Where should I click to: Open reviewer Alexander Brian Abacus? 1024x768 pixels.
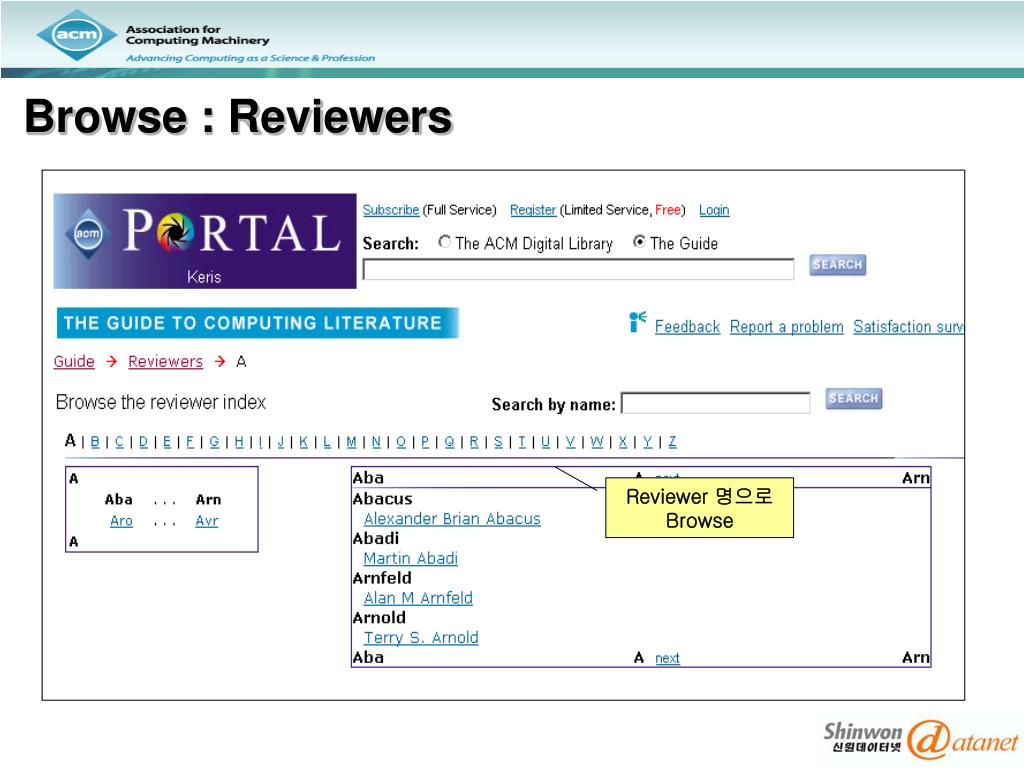[452, 519]
